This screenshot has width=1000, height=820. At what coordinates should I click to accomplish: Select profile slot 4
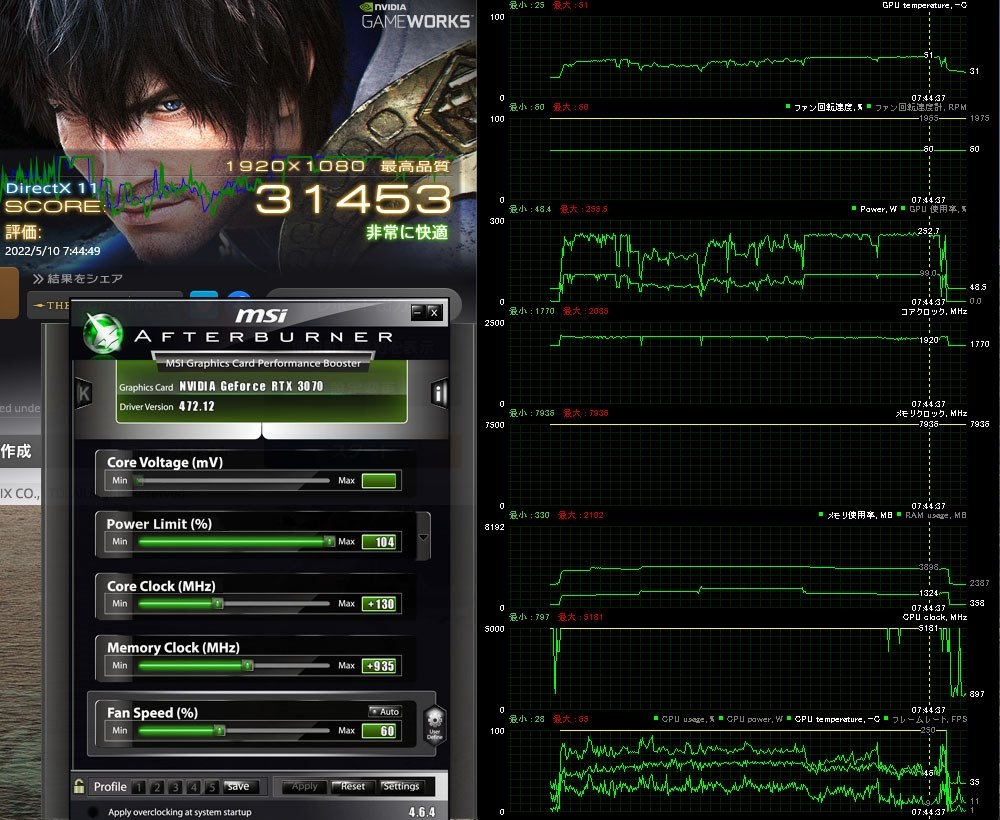pyautogui.click(x=194, y=787)
